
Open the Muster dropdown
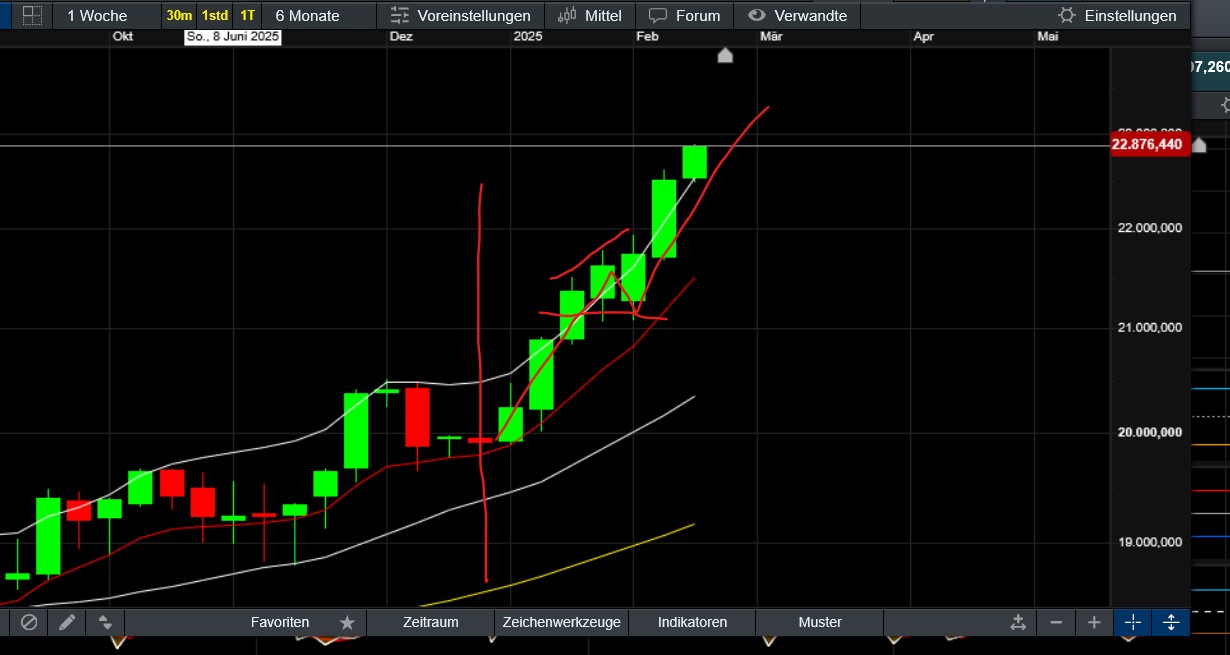[x=820, y=622]
